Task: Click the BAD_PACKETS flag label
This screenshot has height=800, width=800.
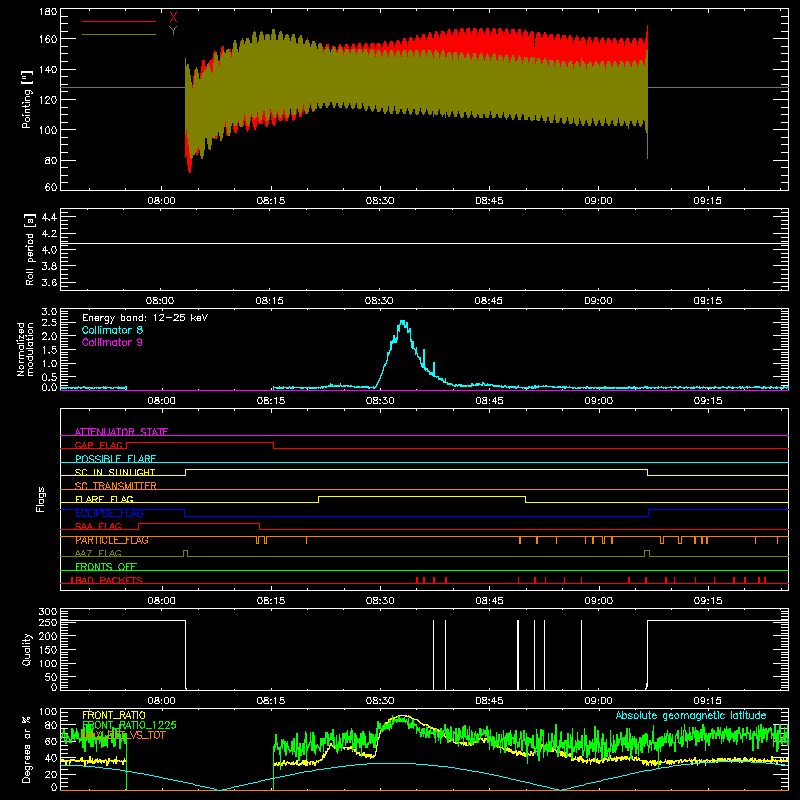Action: [107, 580]
